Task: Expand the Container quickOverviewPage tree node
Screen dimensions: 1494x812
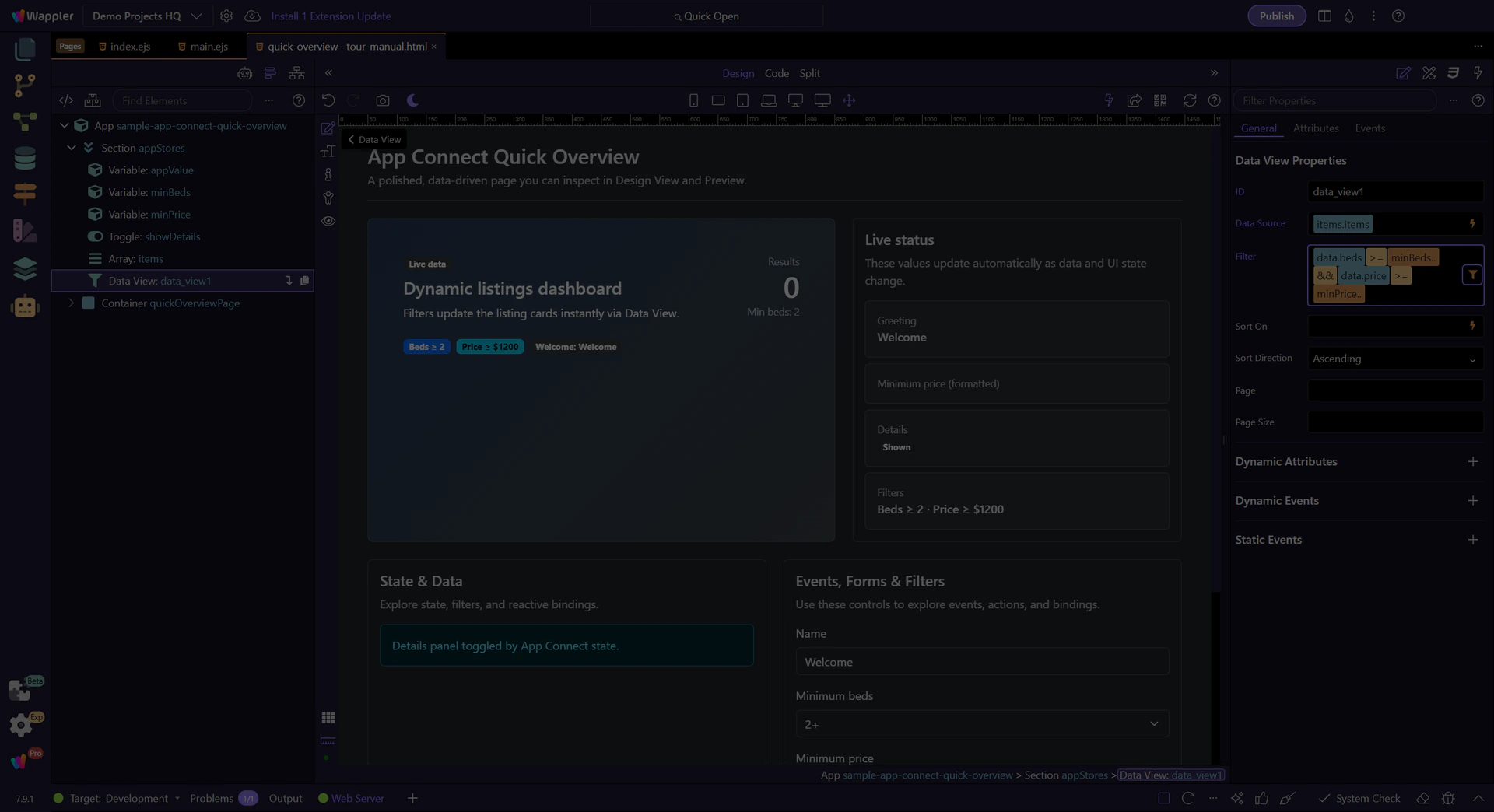Action: coord(71,303)
